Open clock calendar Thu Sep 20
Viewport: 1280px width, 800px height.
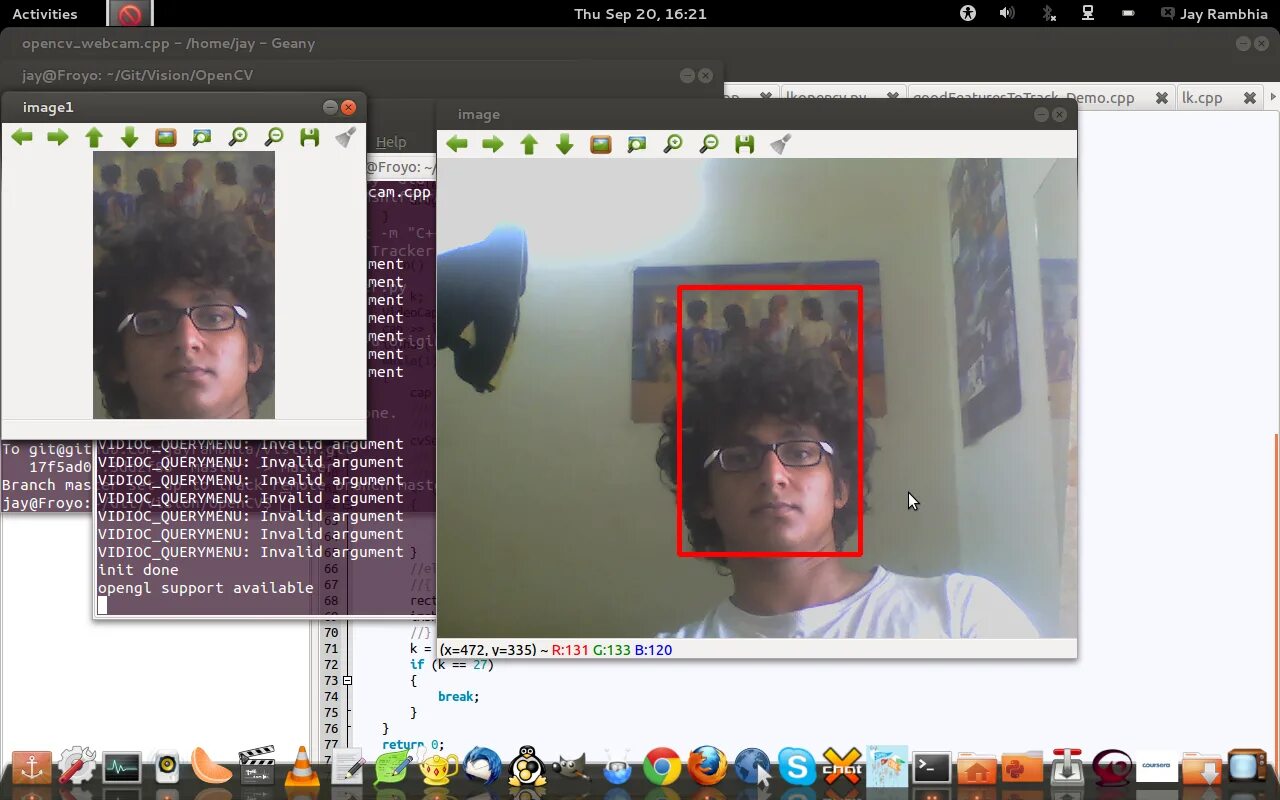[x=640, y=14]
